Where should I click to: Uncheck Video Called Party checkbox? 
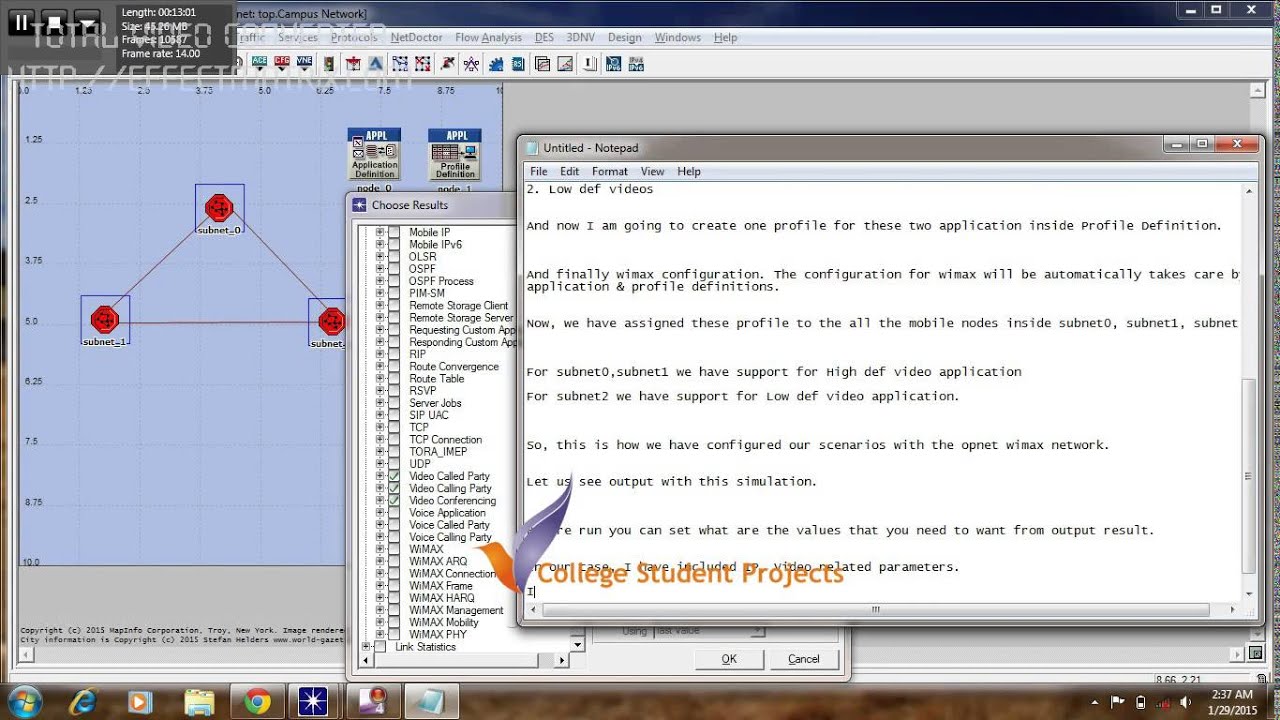pos(394,476)
